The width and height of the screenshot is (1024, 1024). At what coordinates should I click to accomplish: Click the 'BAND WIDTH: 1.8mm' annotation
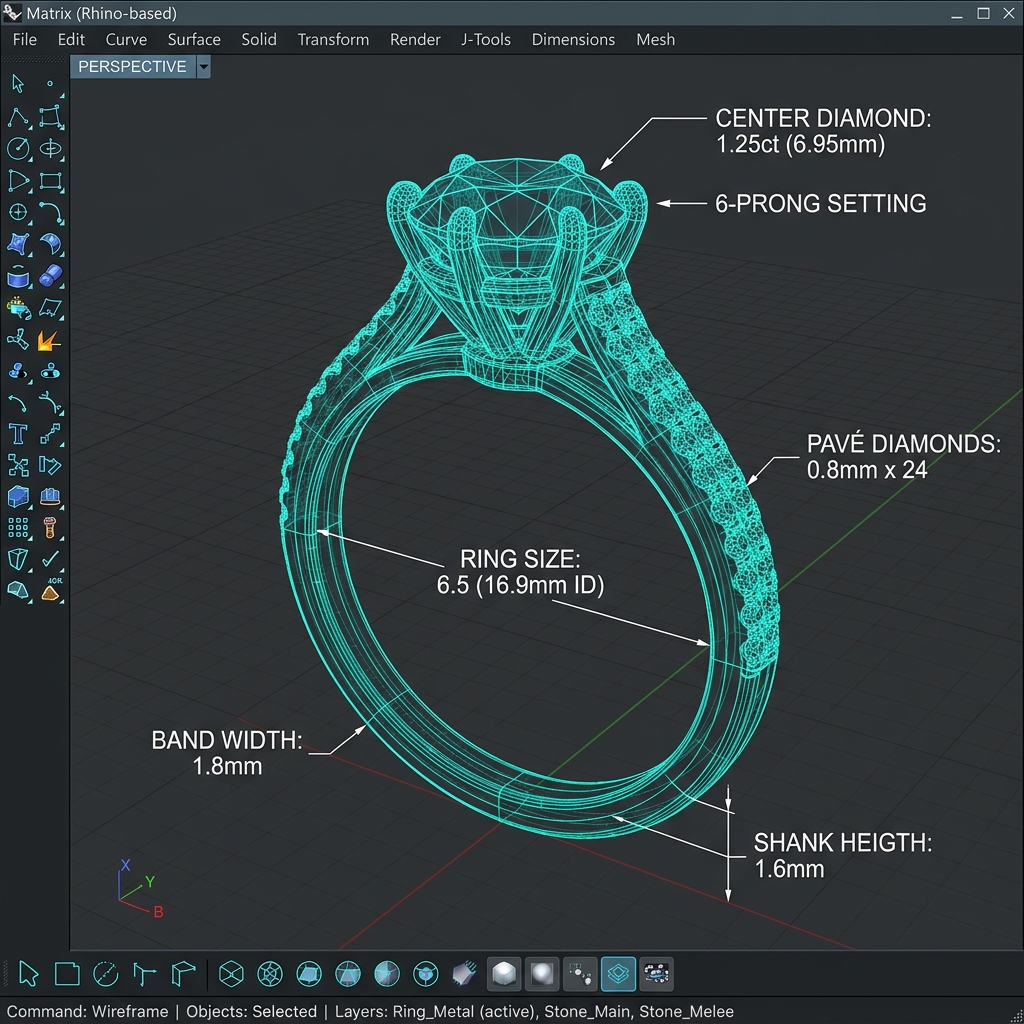coord(227,753)
